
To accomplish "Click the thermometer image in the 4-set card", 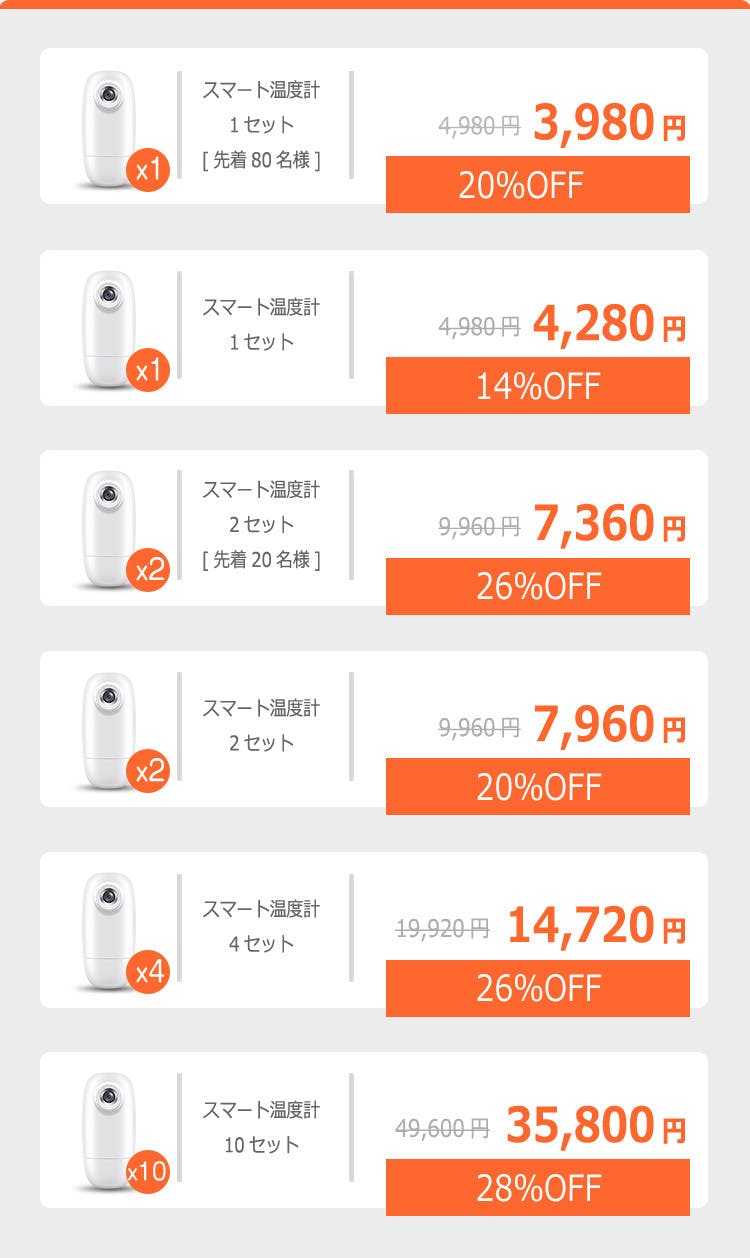I will click(108, 930).
